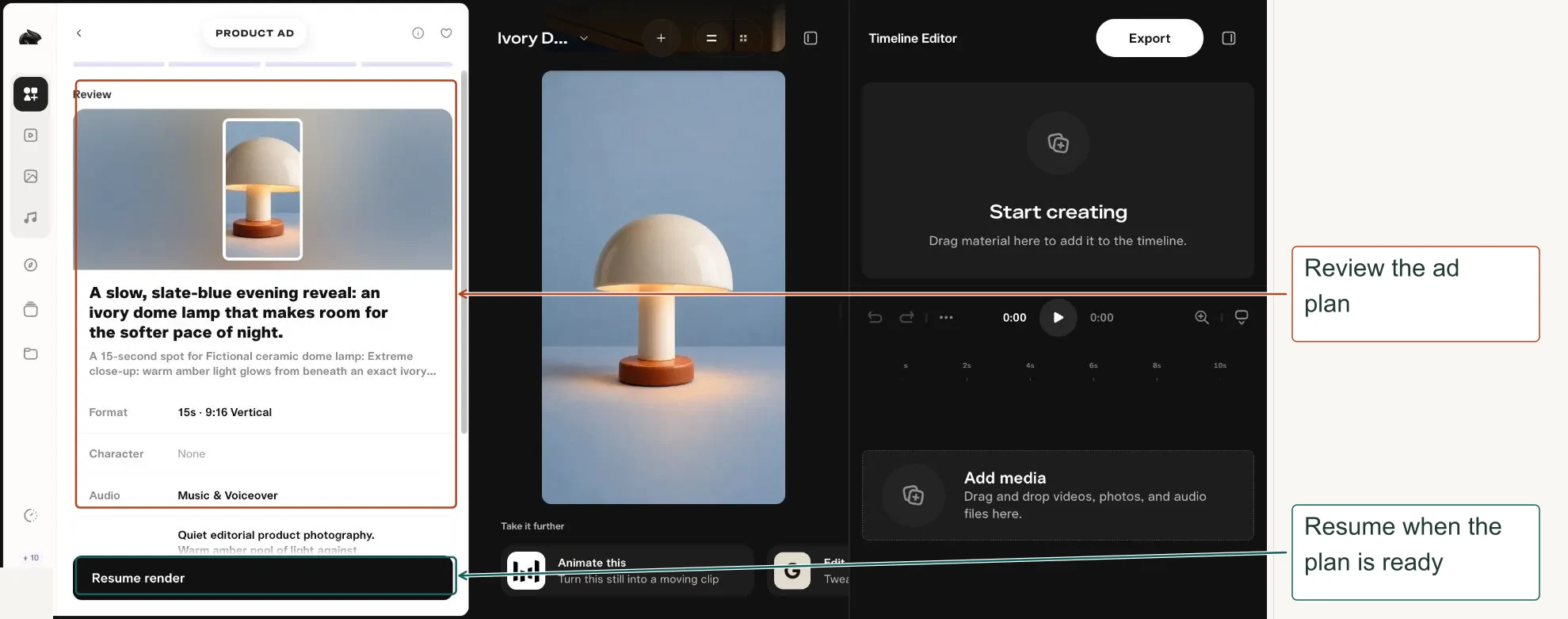The height and width of the screenshot is (619, 1568).
Task: Open the Image section in the sidebar
Action: [31, 176]
